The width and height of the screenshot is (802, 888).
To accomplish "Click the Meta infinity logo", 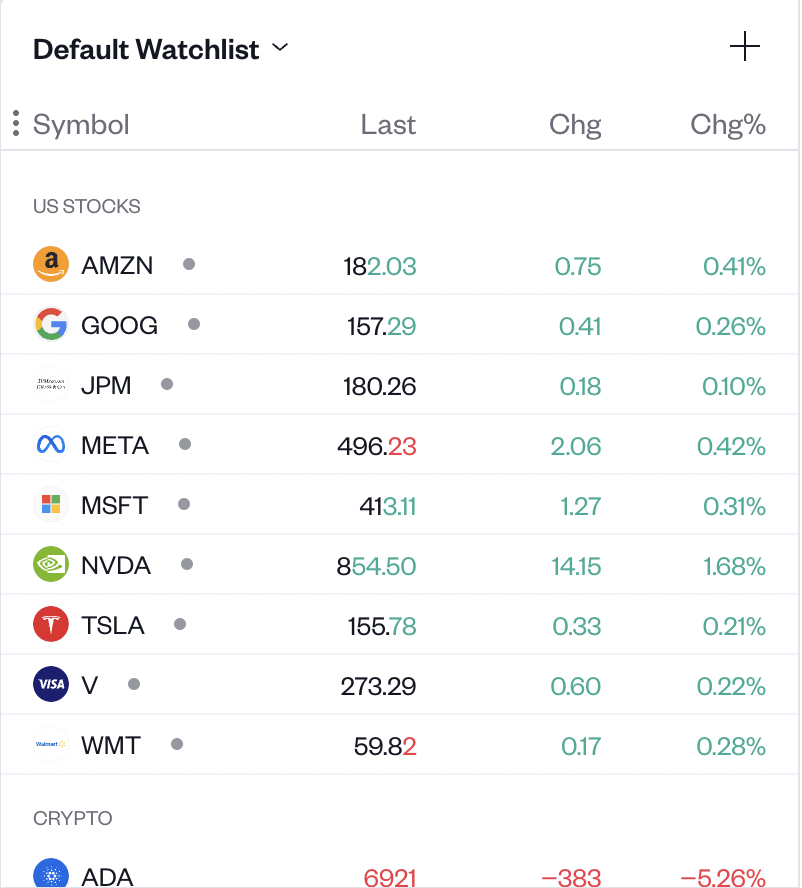I will [51, 444].
